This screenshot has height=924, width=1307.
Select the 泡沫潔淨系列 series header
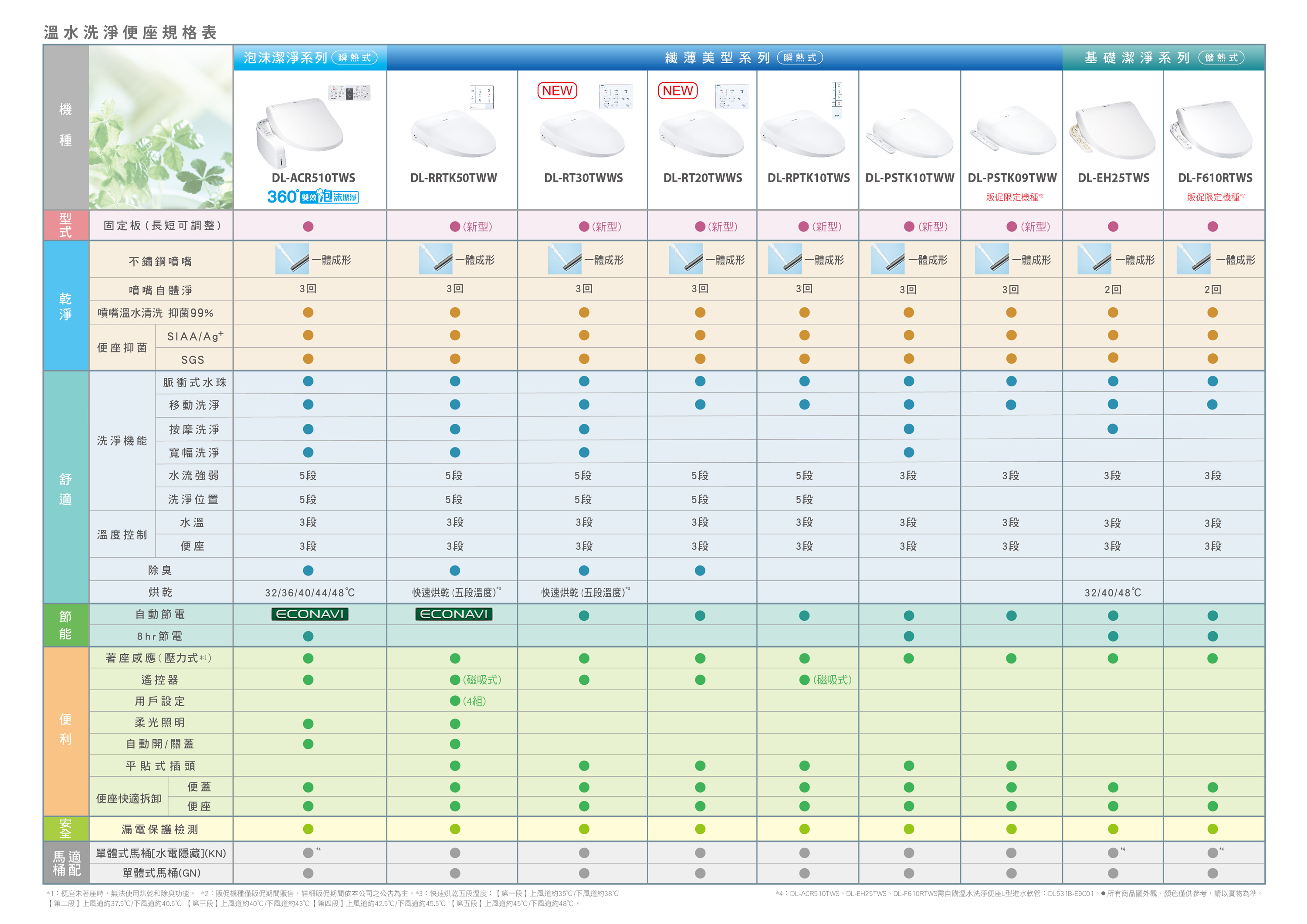(310, 58)
